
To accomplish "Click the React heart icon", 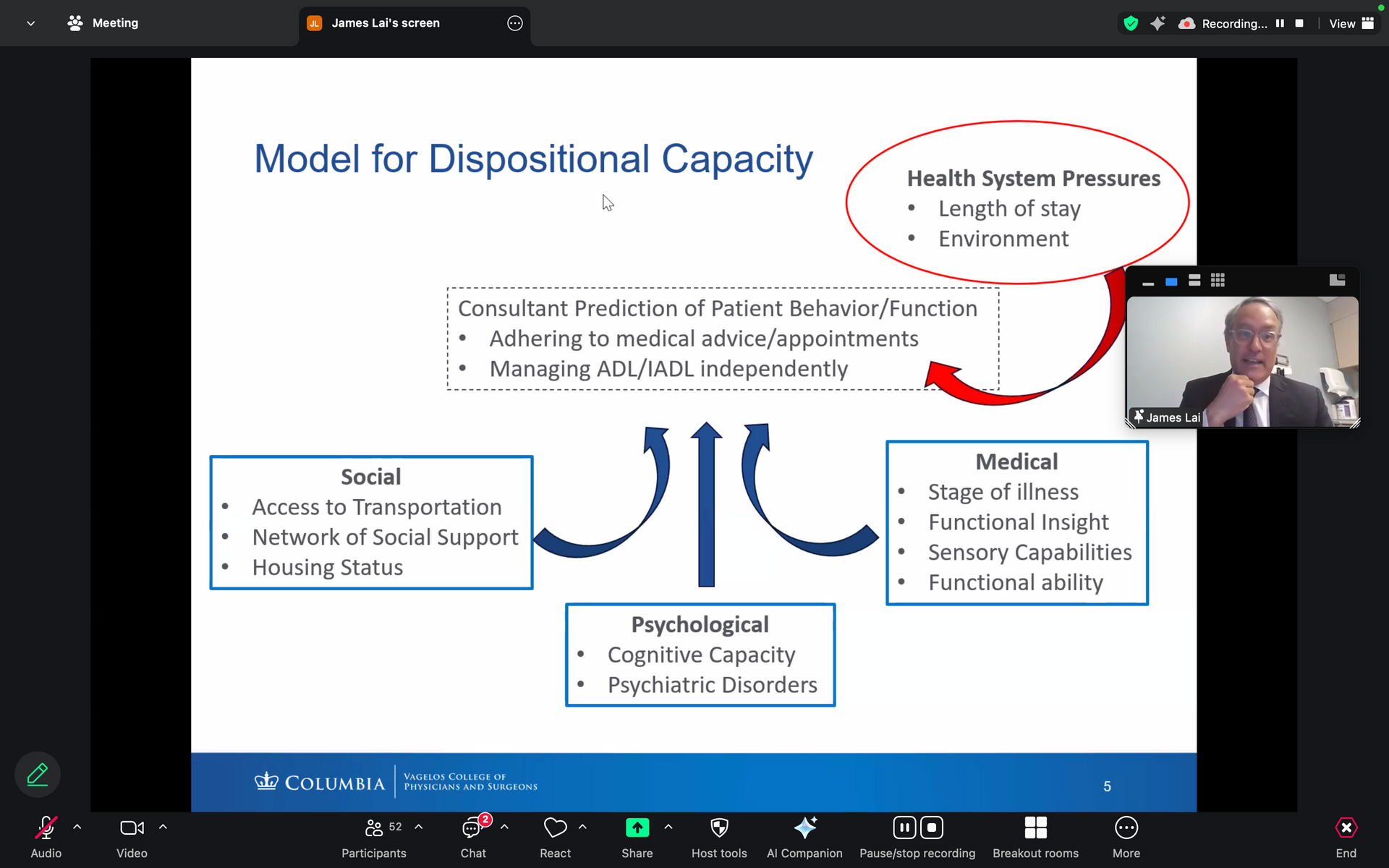I will [555, 828].
